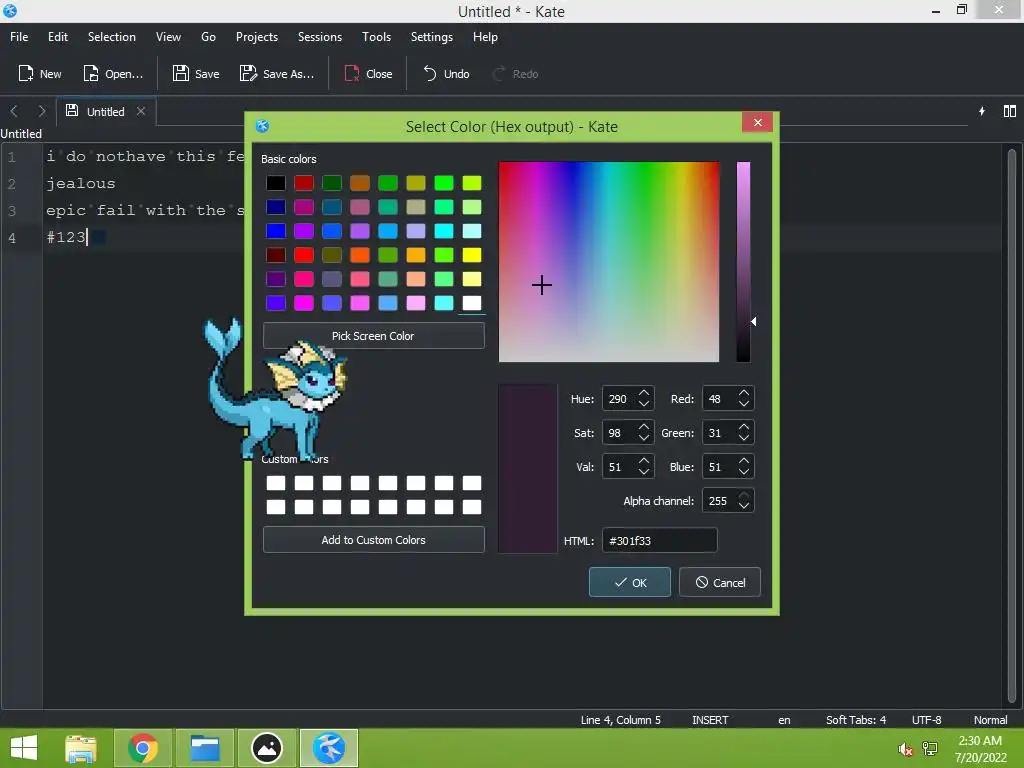Increase Alpha channel with up arrow
Screen dimensions: 1024x768
(744, 495)
